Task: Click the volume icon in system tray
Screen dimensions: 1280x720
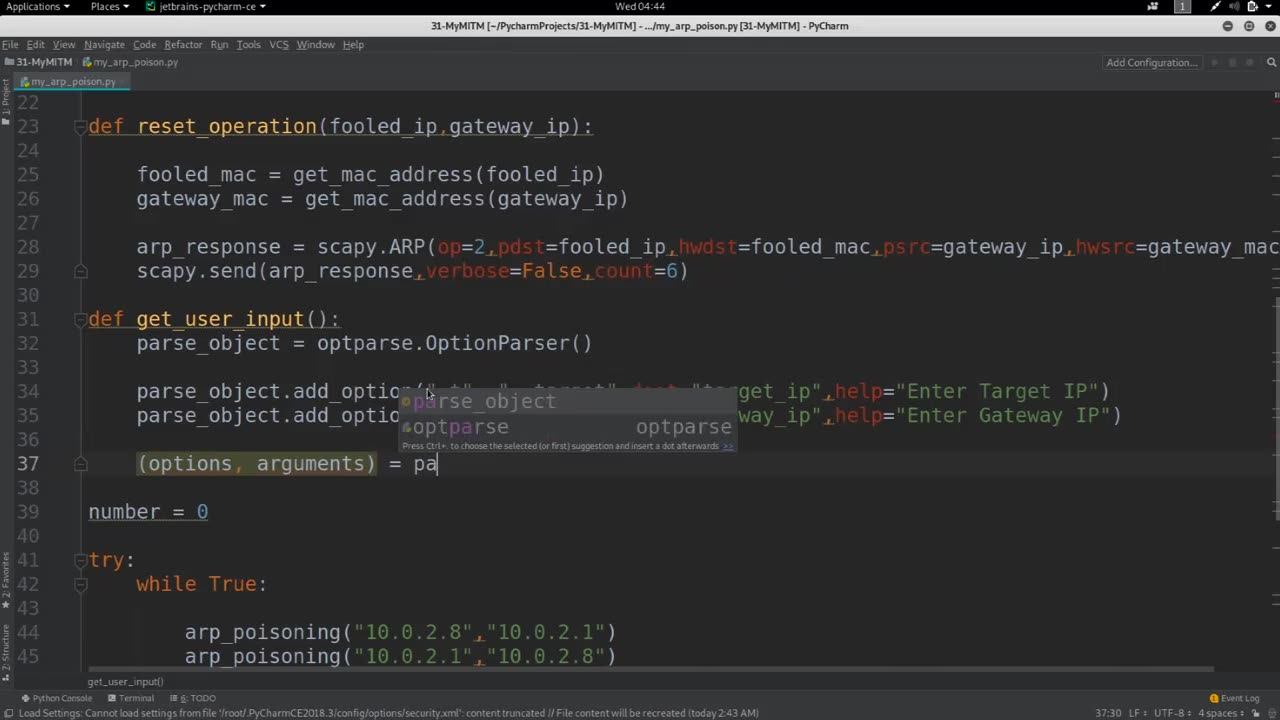Action: click(x=1233, y=6)
